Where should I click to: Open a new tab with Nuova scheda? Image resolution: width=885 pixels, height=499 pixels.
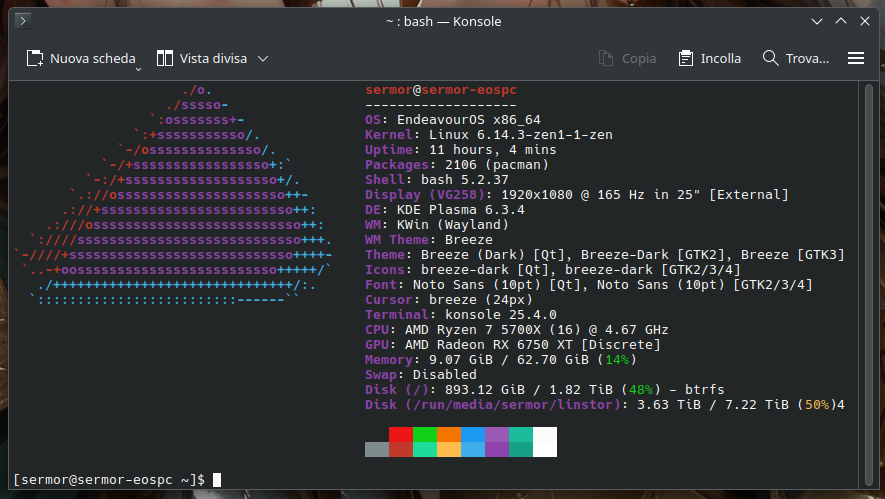(81, 58)
